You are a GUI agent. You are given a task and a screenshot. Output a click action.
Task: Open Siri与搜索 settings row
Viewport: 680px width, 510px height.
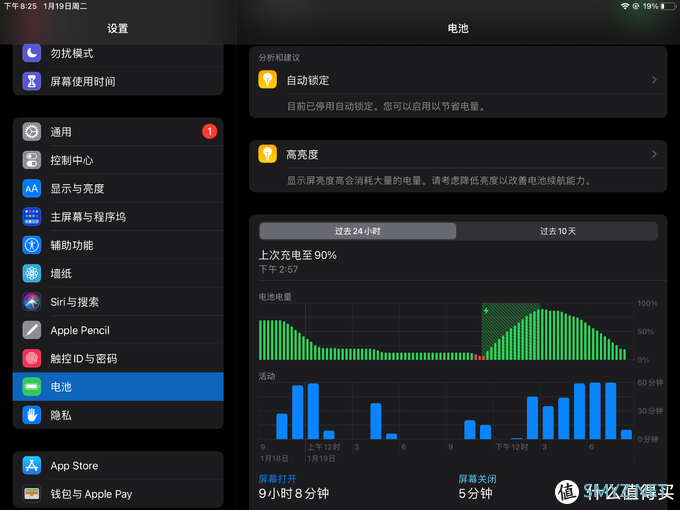pos(118,301)
